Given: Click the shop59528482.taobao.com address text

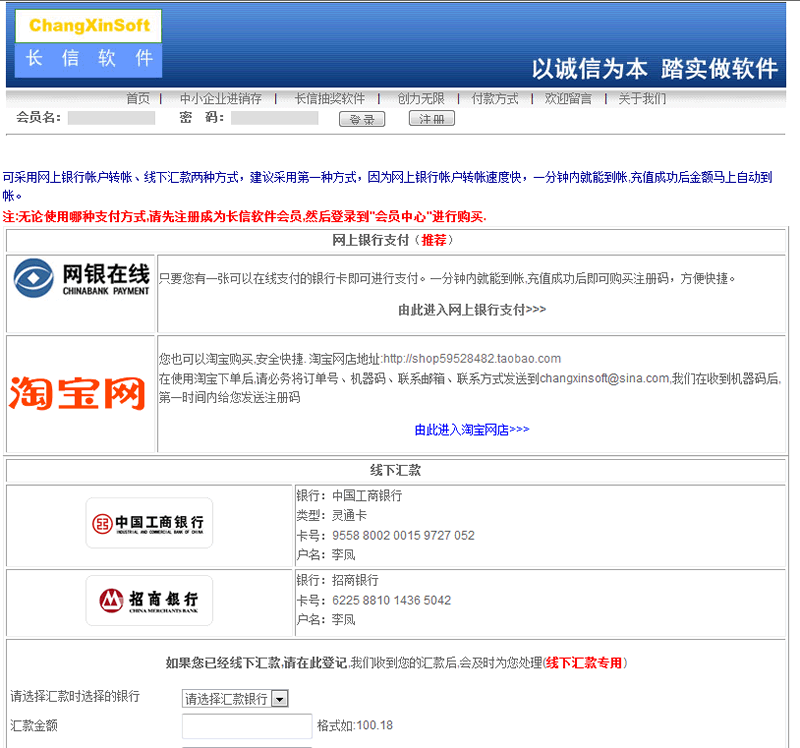Looking at the screenshot, I should pos(472,359).
